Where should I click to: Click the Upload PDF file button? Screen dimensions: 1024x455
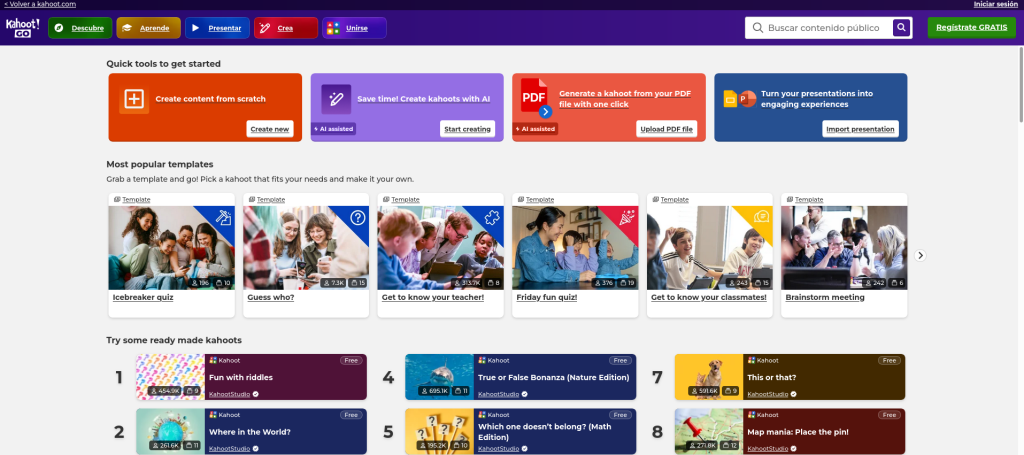pyautogui.click(x=666, y=129)
